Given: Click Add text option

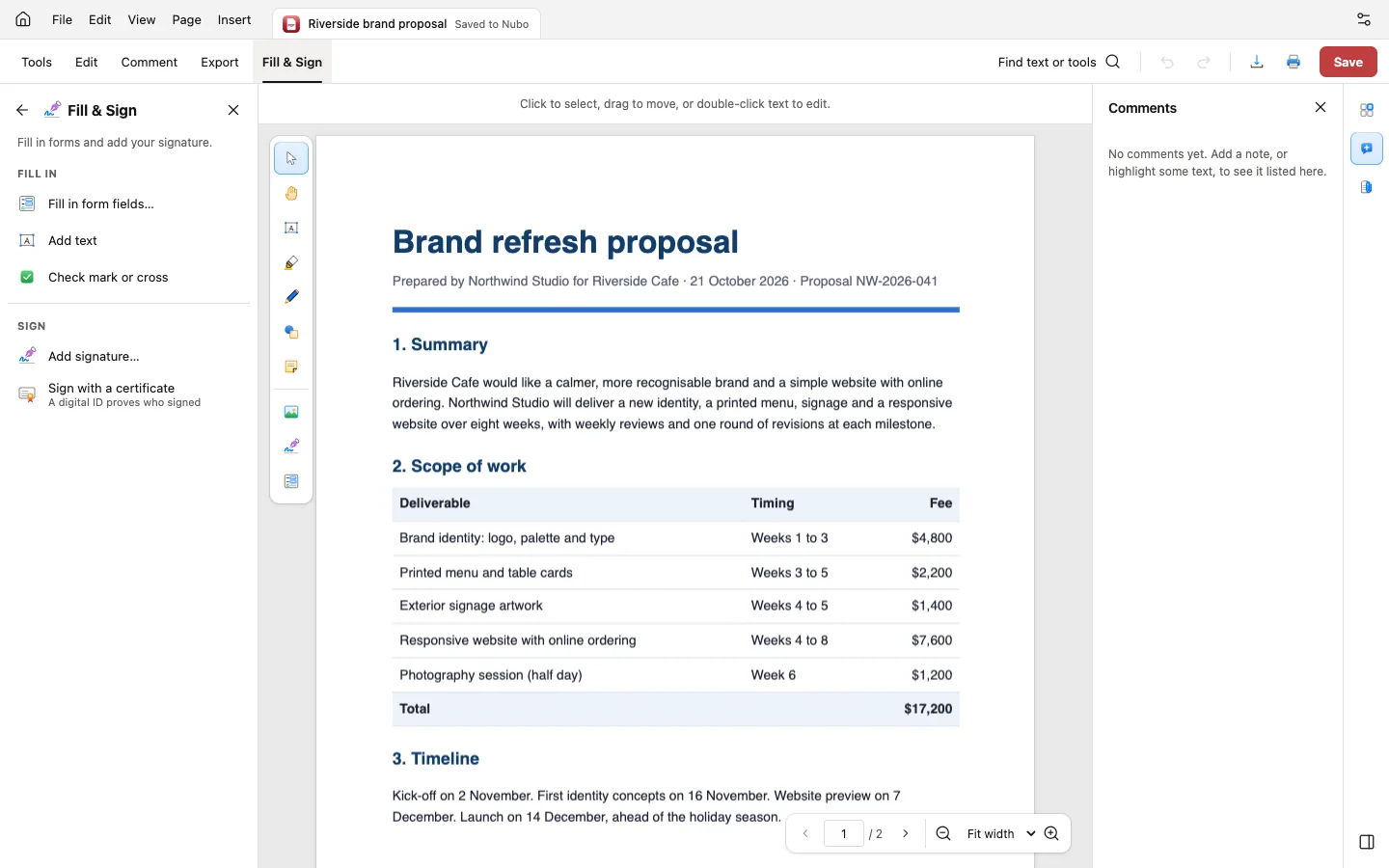Looking at the screenshot, I should 129,240.
